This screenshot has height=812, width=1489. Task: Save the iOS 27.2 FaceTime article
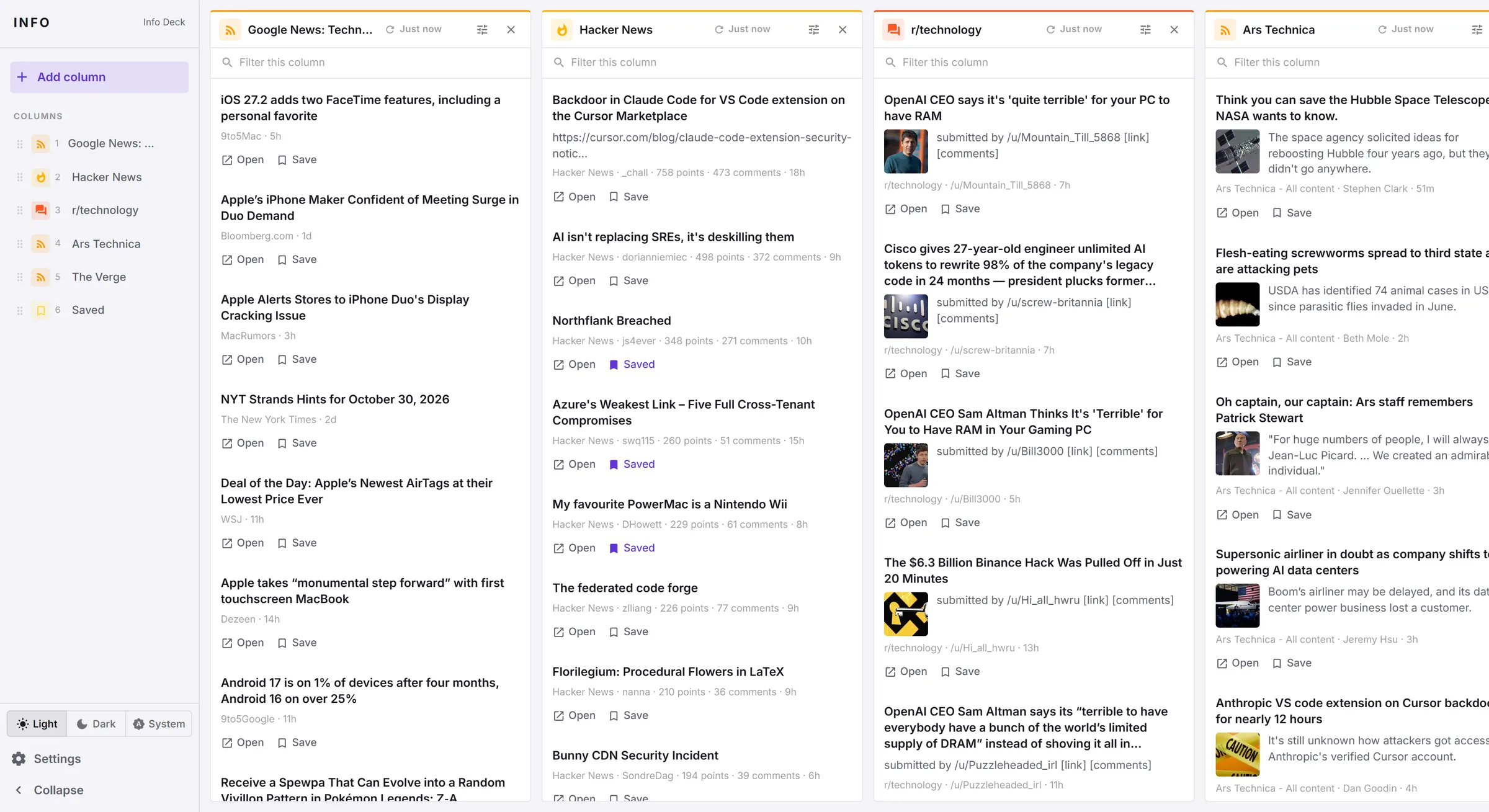[x=297, y=160]
